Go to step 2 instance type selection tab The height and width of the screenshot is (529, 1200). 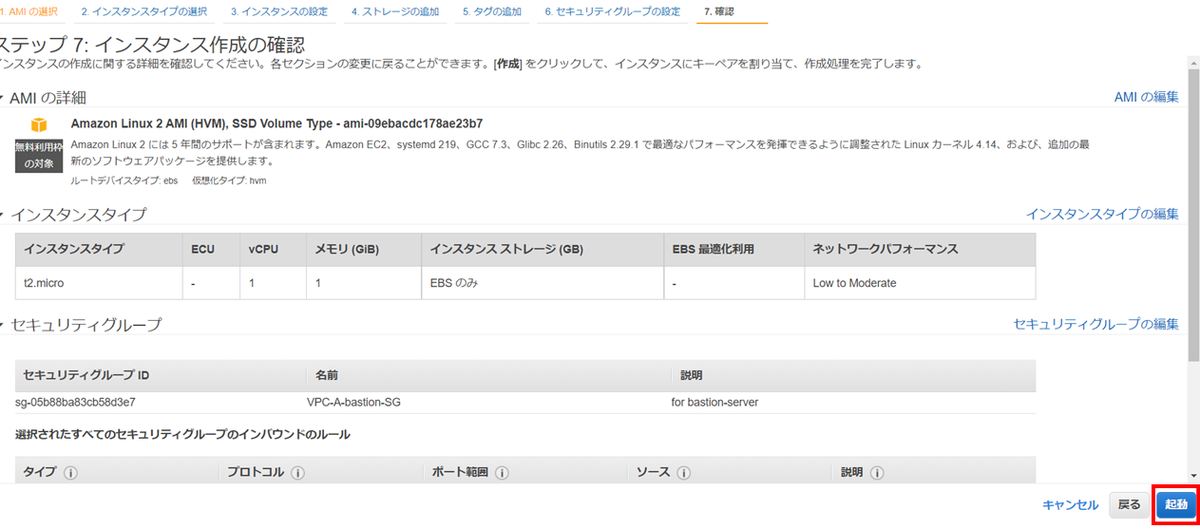click(144, 12)
